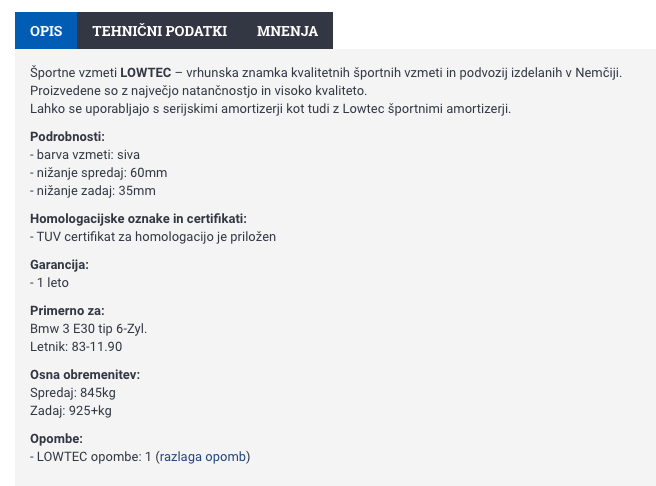Click the nižanje spredaj: 60mm line
Viewport: 656px width, 486px height.
(92, 173)
